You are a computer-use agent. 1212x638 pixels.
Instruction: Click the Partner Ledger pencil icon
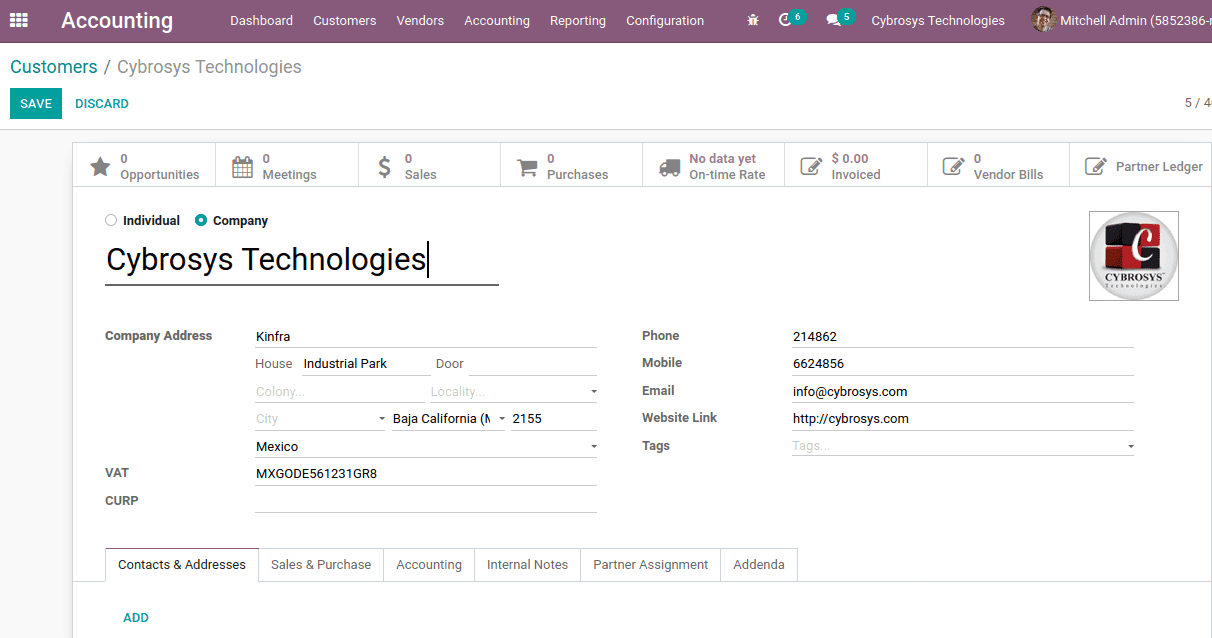pyautogui.click(x=1097, y=167)
